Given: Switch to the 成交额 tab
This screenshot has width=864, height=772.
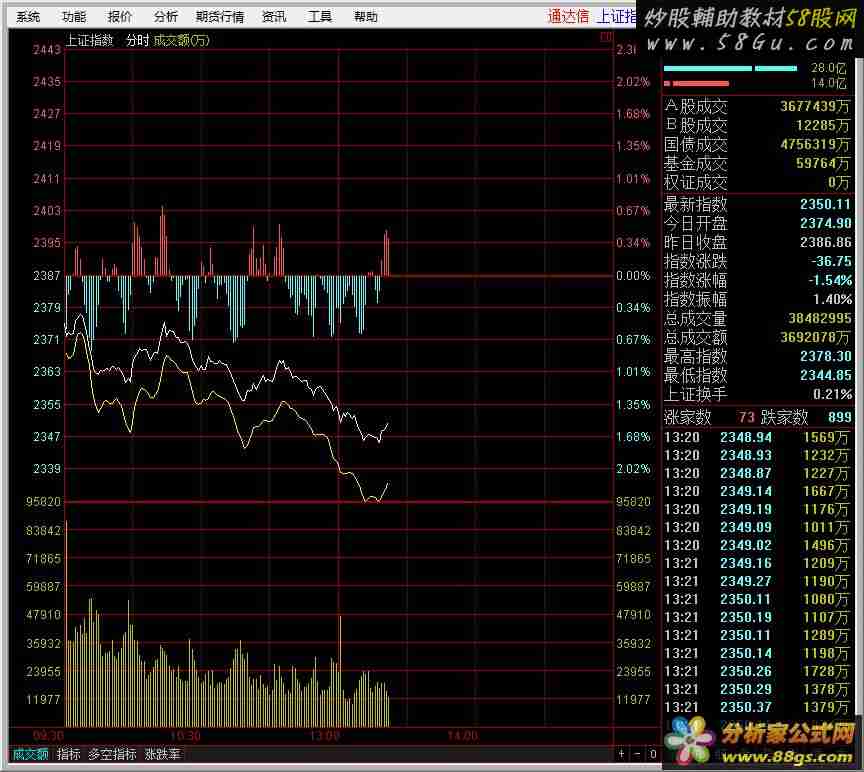Looking at the screenshot, I should pos(30,754).
